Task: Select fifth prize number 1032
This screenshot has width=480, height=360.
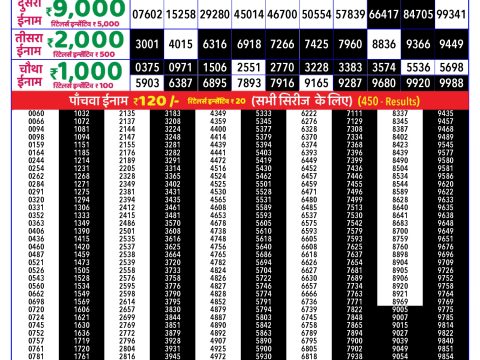Action: tap(82, 113)
